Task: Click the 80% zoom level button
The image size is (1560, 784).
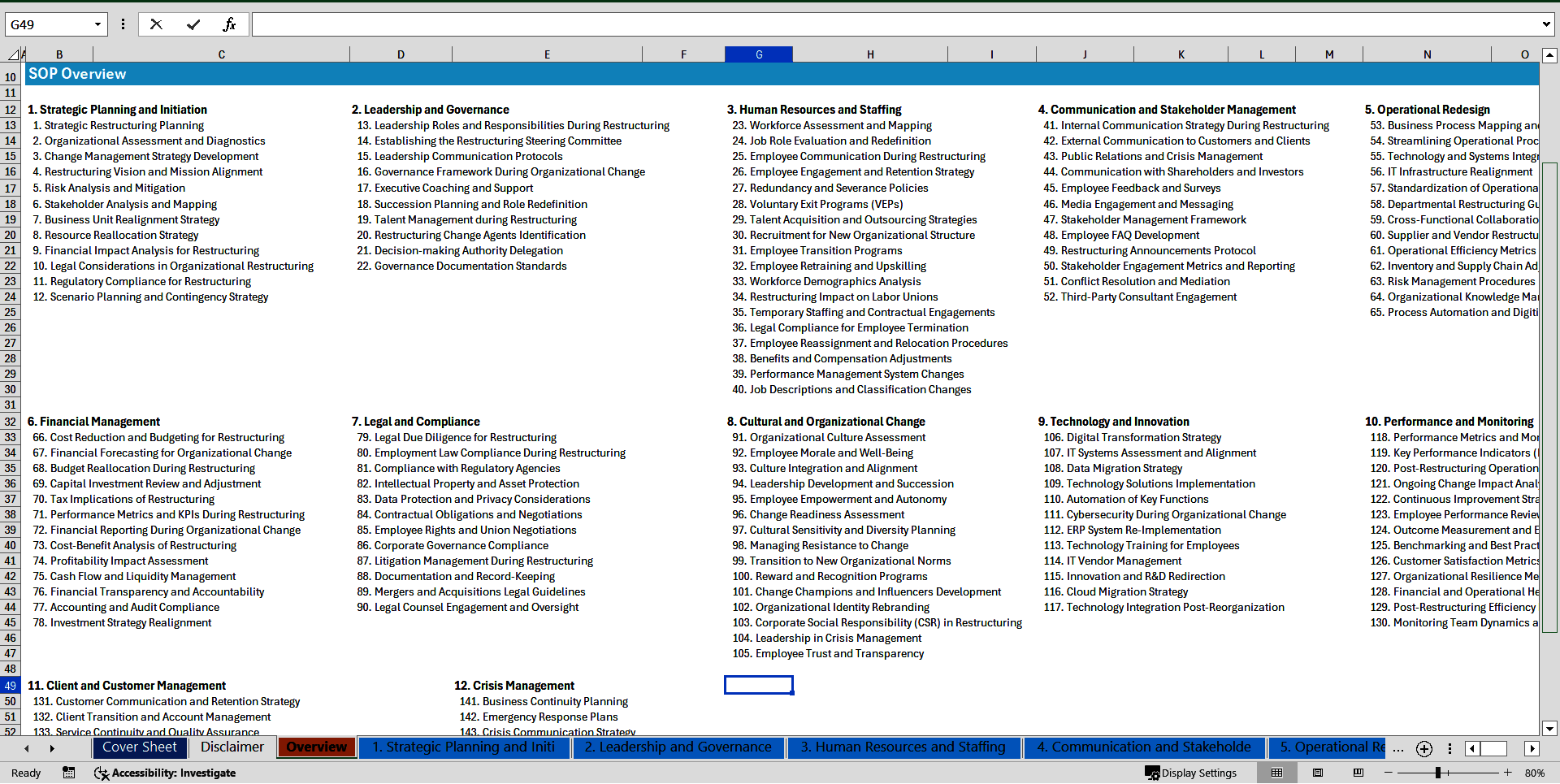Action: [1534, 773]
